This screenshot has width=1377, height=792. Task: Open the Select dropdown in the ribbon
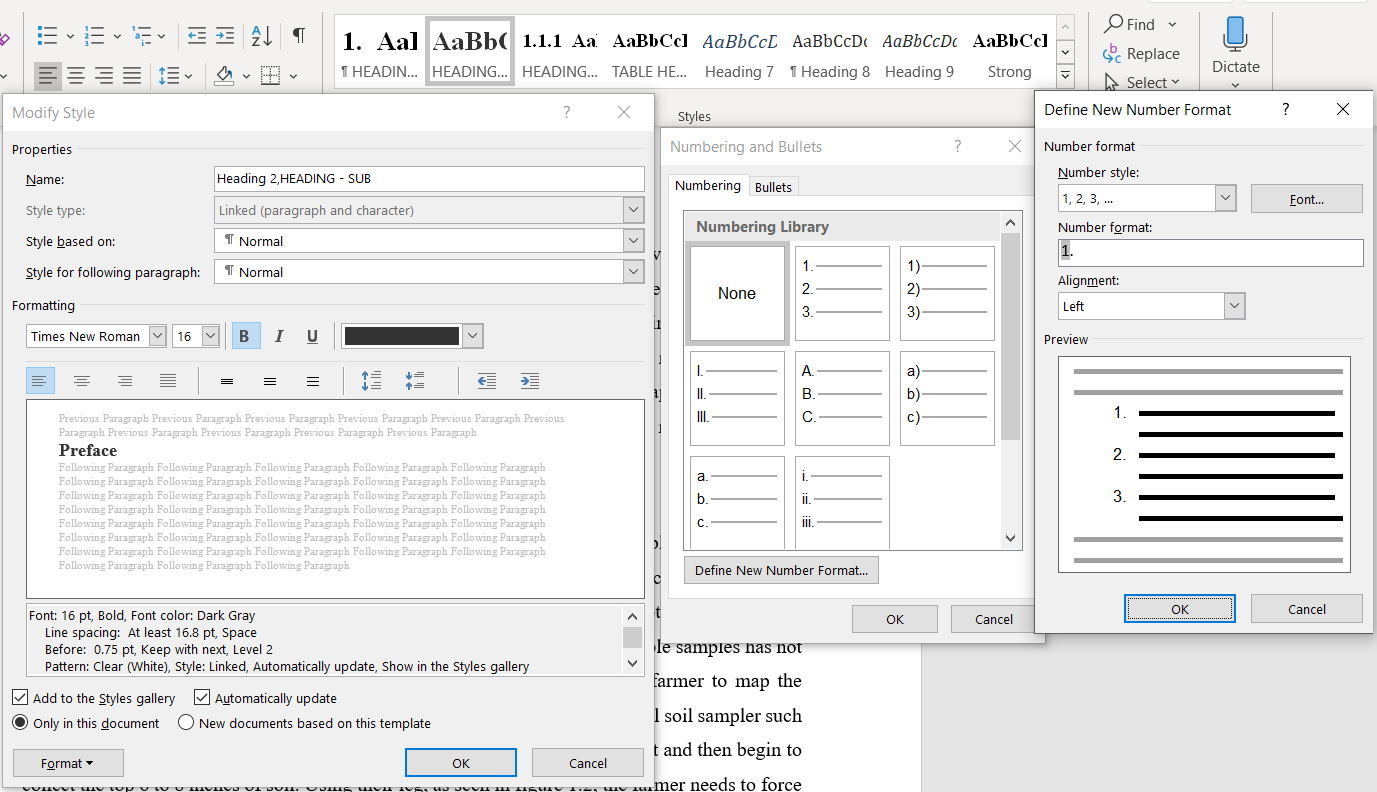coord(1175,82)
